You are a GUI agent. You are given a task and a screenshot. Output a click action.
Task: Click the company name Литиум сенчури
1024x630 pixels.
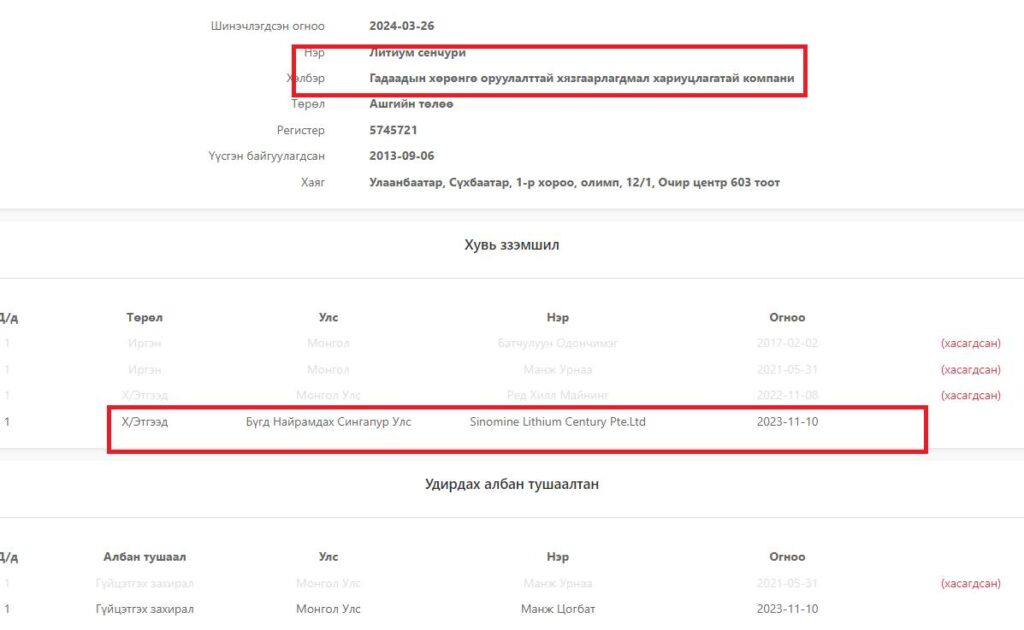coord(417,52)
